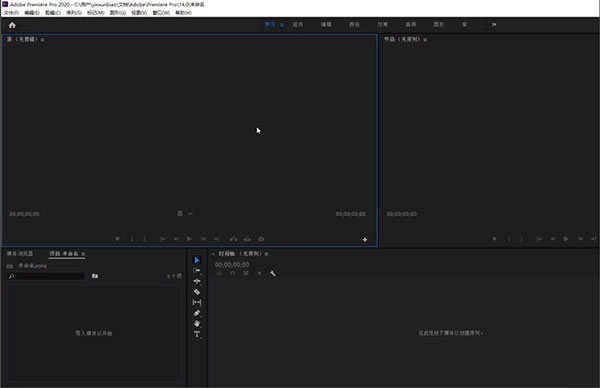Open the Window menu
The image size is (600, 388).
click(161, 13)
